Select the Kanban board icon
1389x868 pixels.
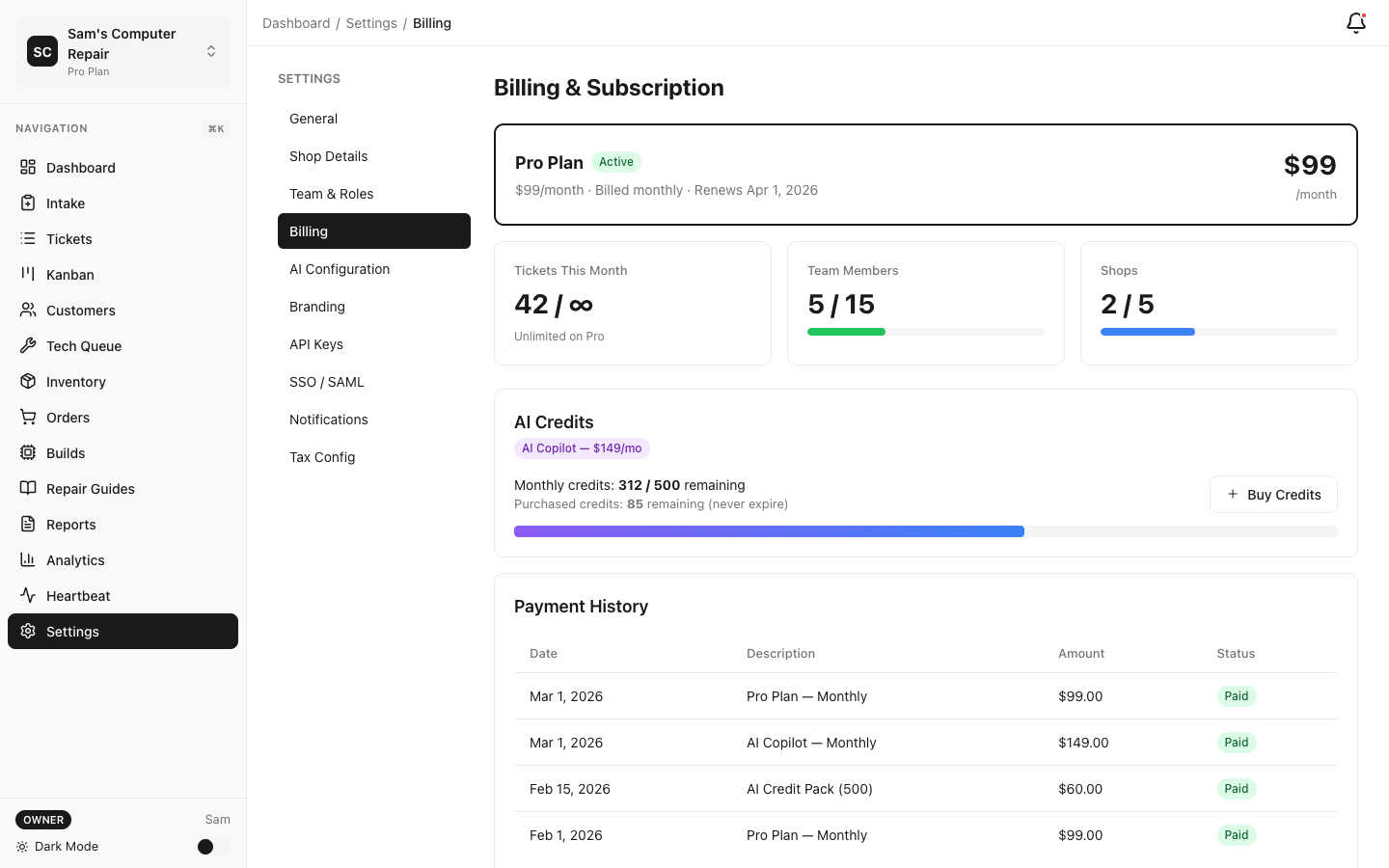pos(28,274)
